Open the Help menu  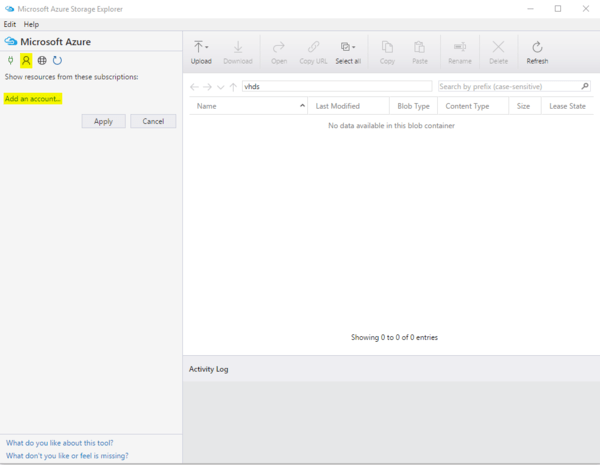point(31,24)
